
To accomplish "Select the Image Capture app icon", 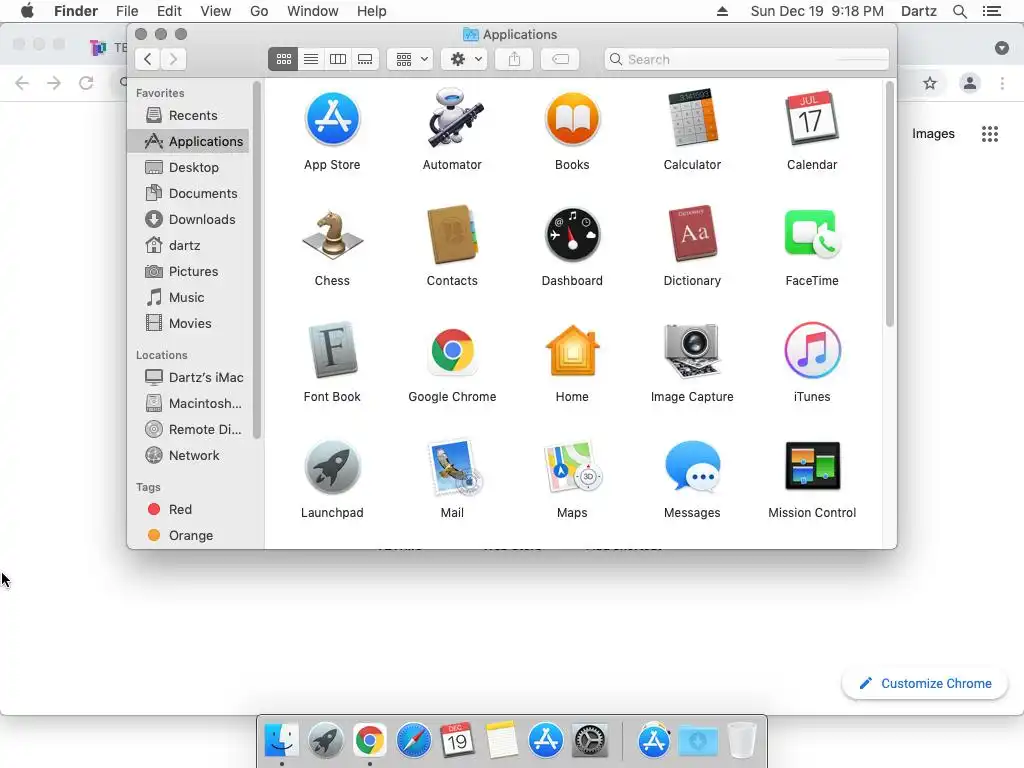I will tap(692, 351).
